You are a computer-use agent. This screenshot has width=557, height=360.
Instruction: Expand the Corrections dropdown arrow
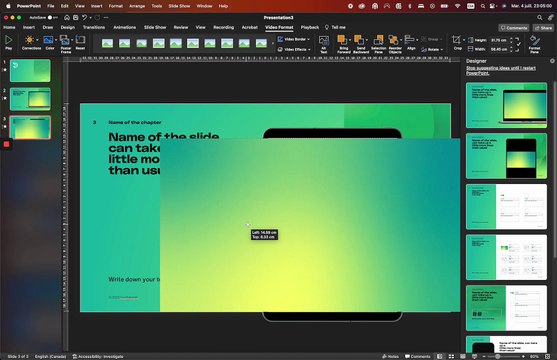coord(37,40)
